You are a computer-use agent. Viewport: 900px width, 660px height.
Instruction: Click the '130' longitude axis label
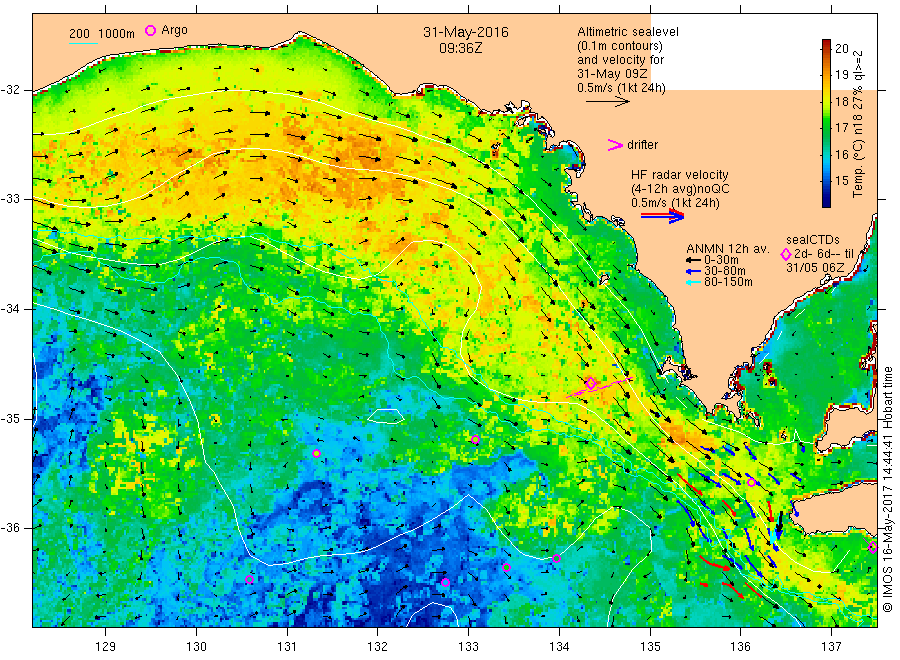coord(196,646)
